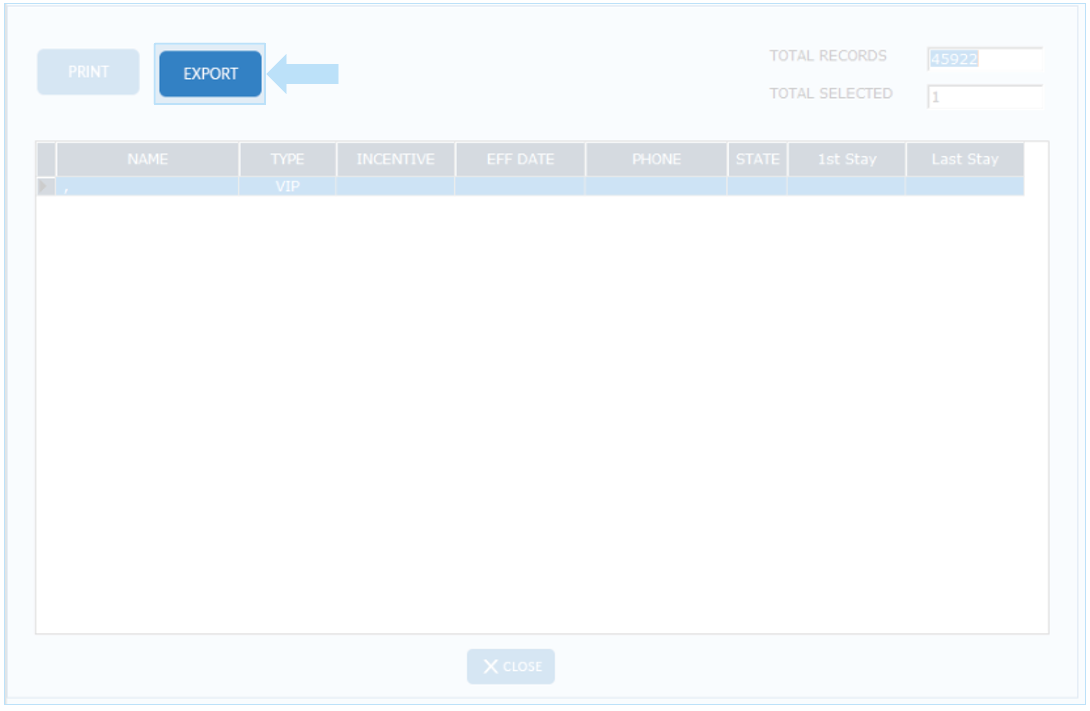
Task: Focus the TOTAL SELECTED field
Action: click(984, 97)
